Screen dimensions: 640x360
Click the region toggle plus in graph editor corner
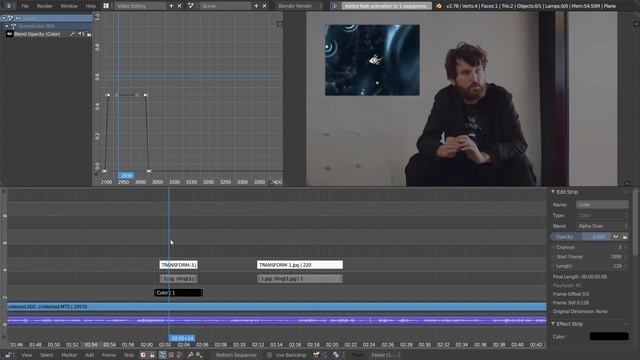tap(280, 24)
